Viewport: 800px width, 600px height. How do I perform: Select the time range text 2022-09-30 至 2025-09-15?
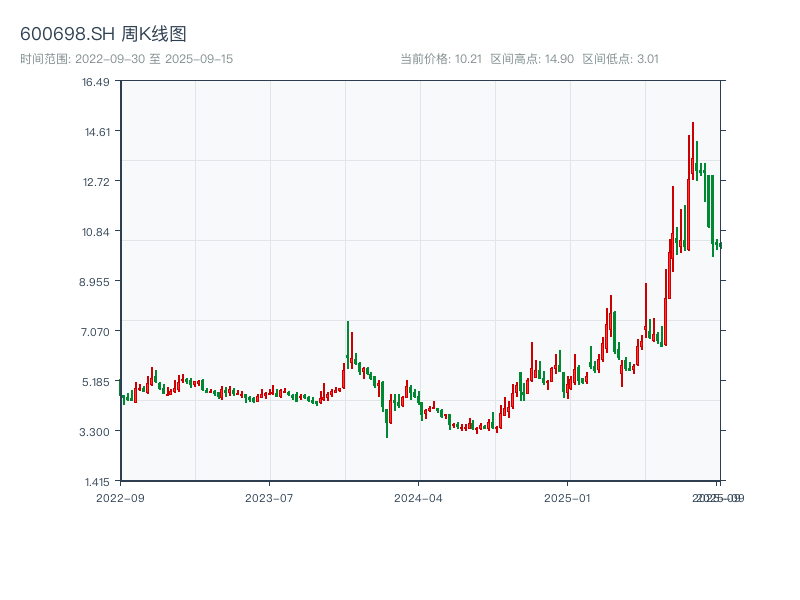(154, 59)
